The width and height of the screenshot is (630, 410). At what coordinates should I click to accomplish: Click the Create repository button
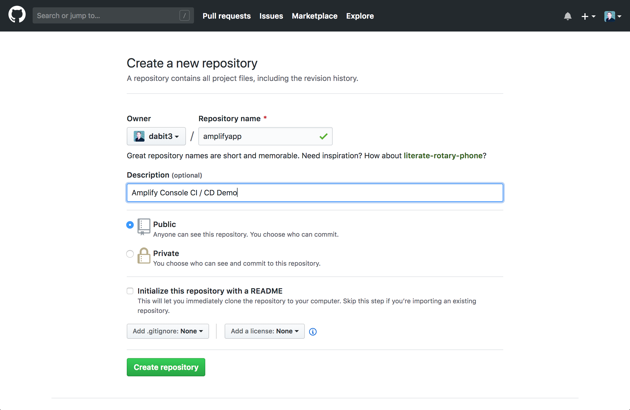(166, 367)
